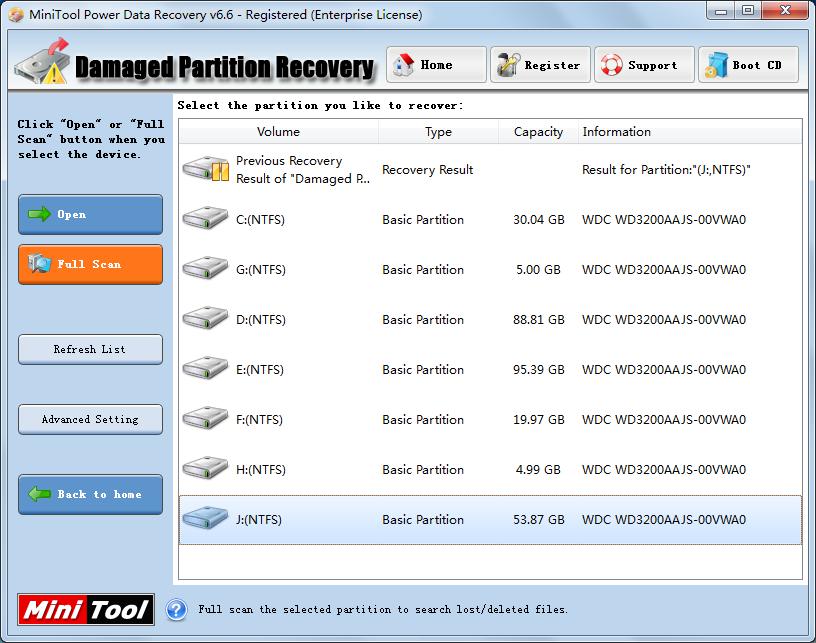The image size is (816, 643).
Task: Click the 4.99 GB capacity cell
Action: (539, 469)
